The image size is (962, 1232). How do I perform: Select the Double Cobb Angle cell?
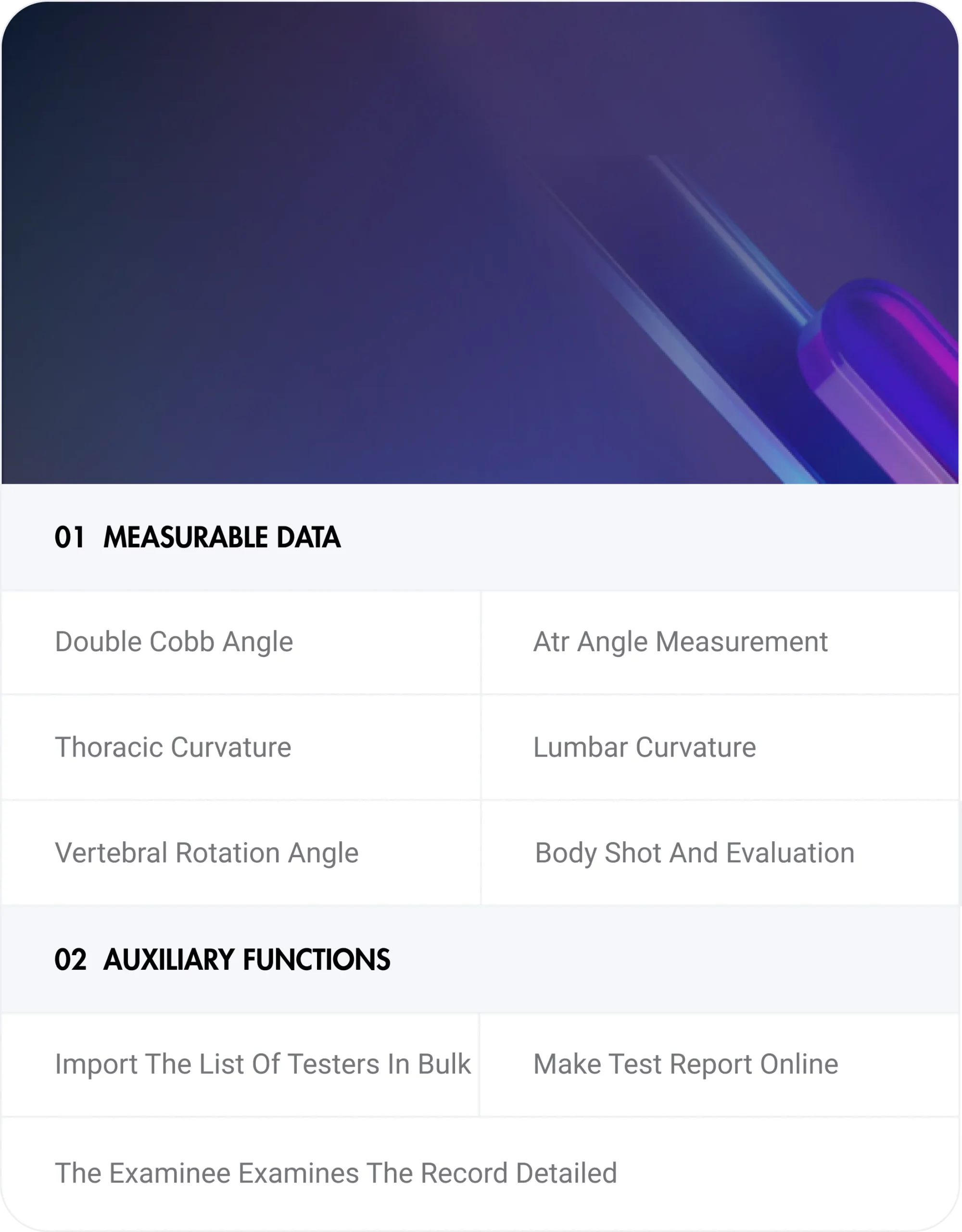pos(174,642)
